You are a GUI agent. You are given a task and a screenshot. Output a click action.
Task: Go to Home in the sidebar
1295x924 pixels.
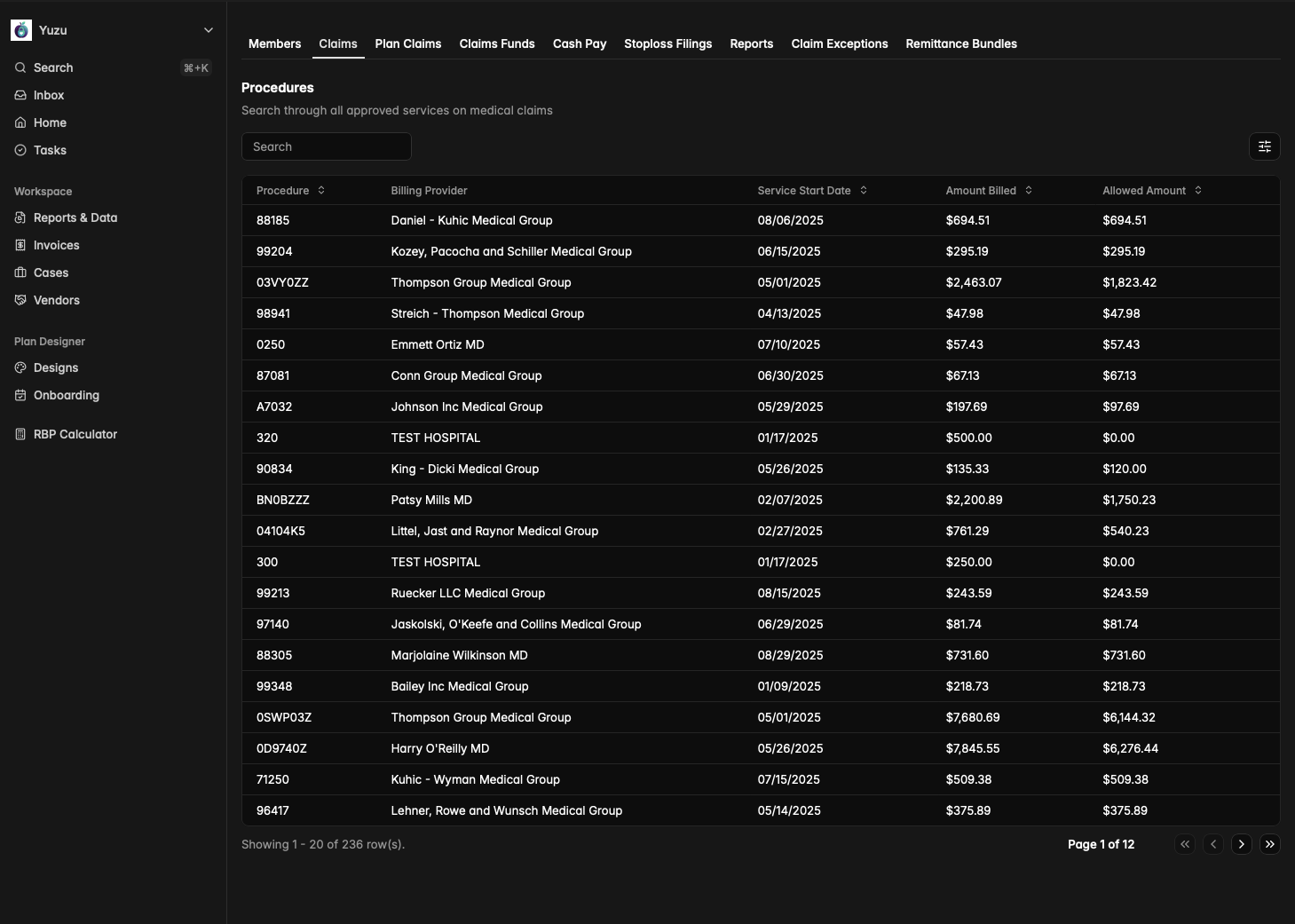(x=113, y=122)
